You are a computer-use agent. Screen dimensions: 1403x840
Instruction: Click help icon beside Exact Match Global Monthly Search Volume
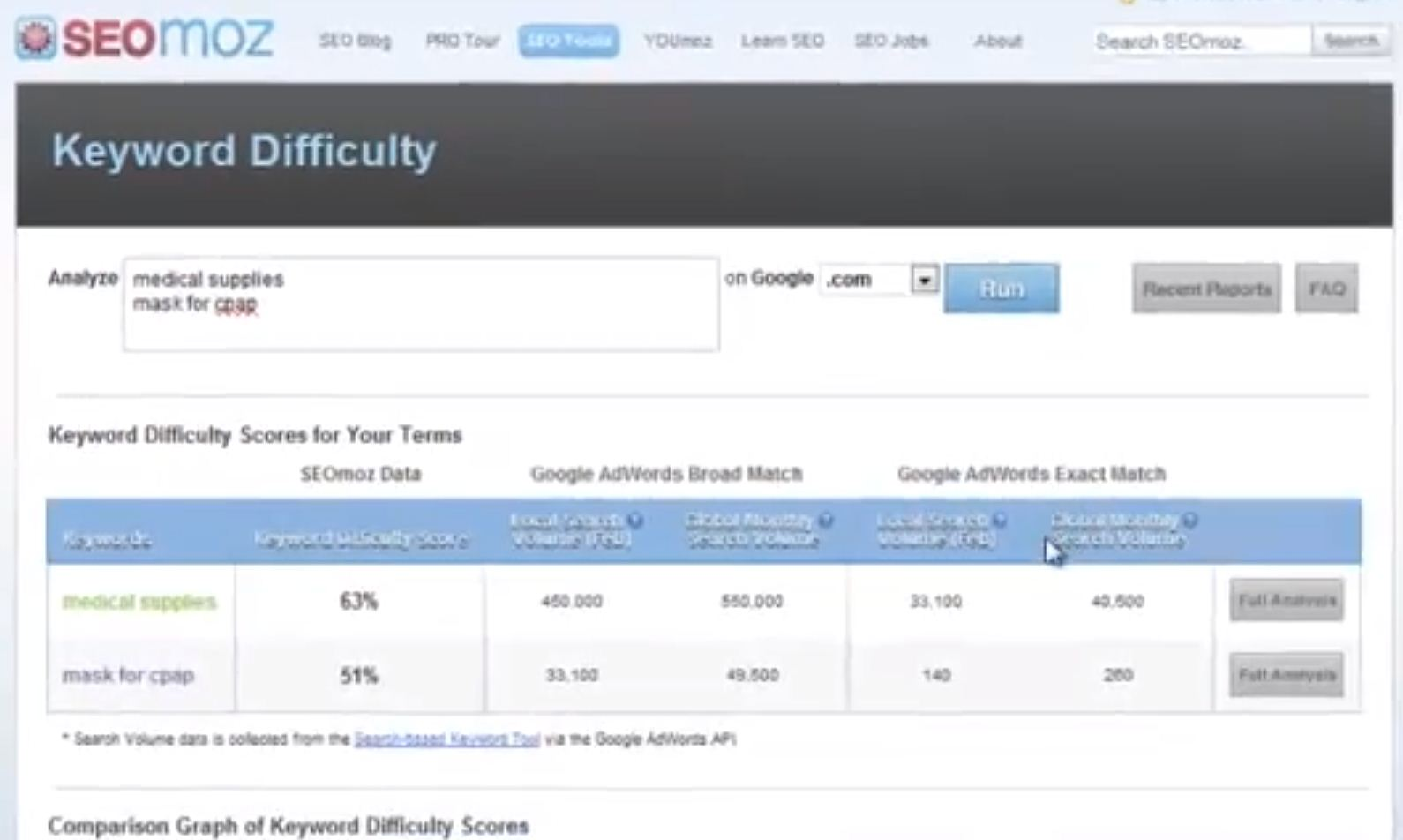tap(1190, 521)
